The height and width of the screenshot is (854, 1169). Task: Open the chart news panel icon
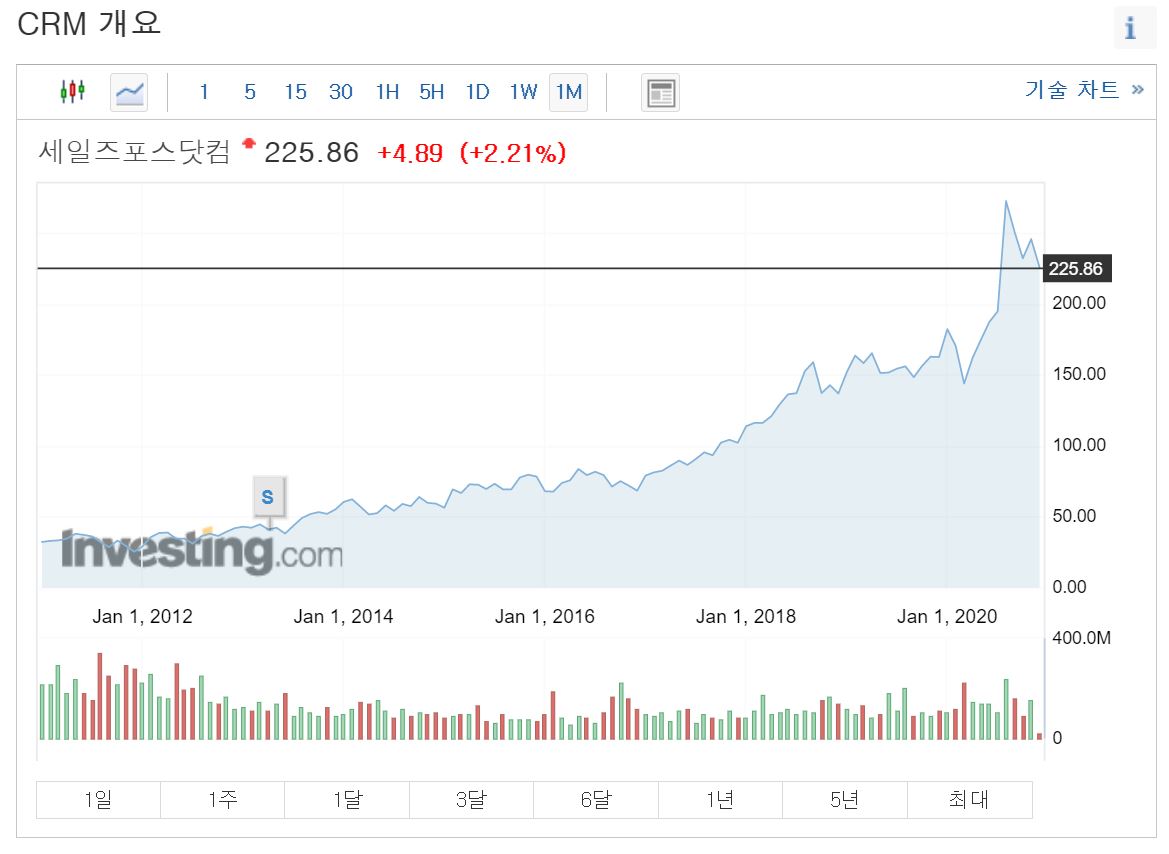660,91
